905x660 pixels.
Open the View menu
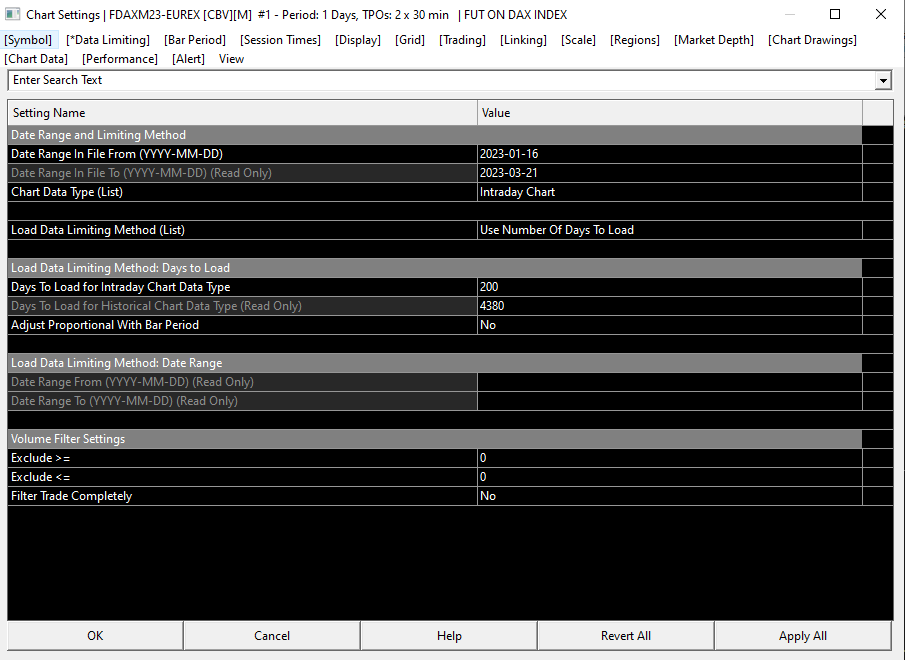[231, 59]
